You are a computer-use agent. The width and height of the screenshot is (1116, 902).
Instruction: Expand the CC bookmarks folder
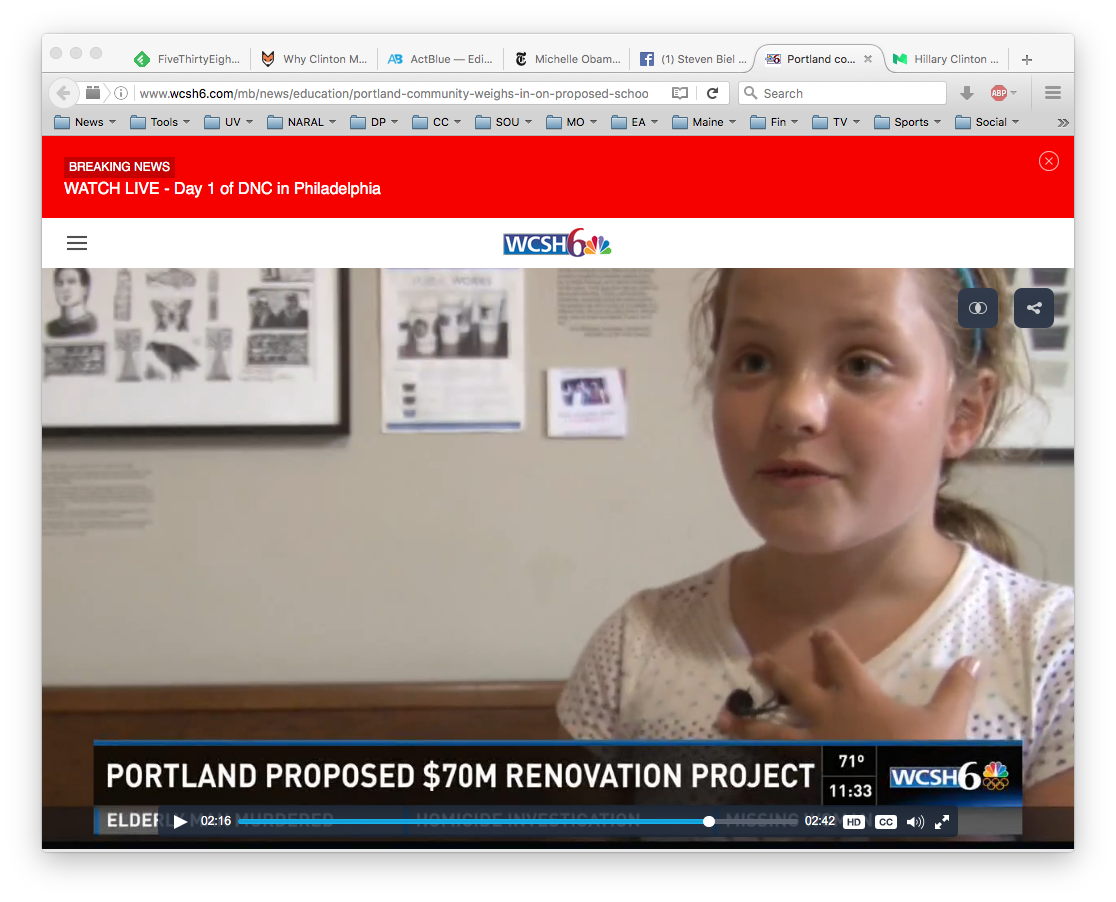pos(437,122)
